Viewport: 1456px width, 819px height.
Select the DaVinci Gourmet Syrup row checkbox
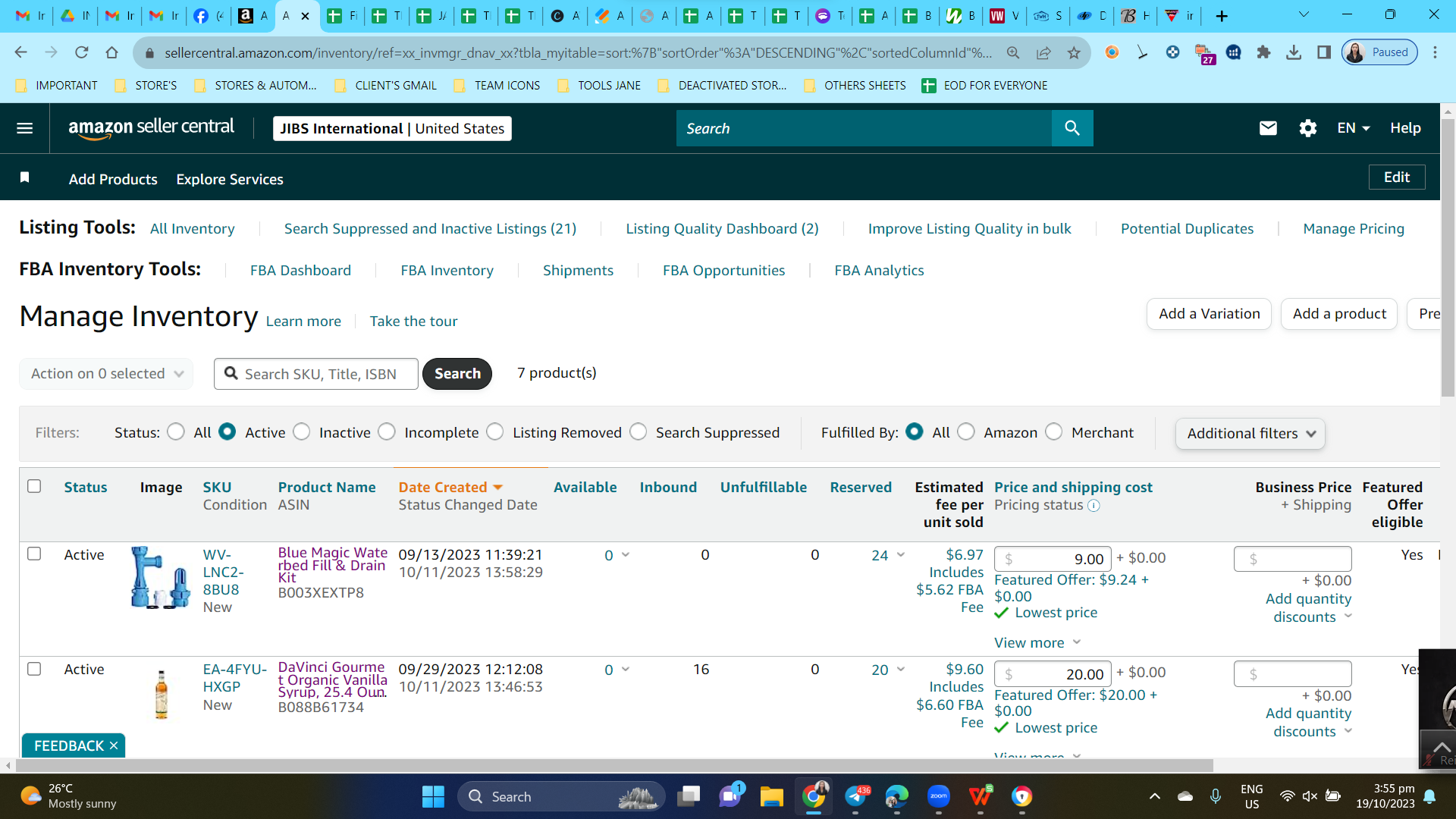point(34,669)
